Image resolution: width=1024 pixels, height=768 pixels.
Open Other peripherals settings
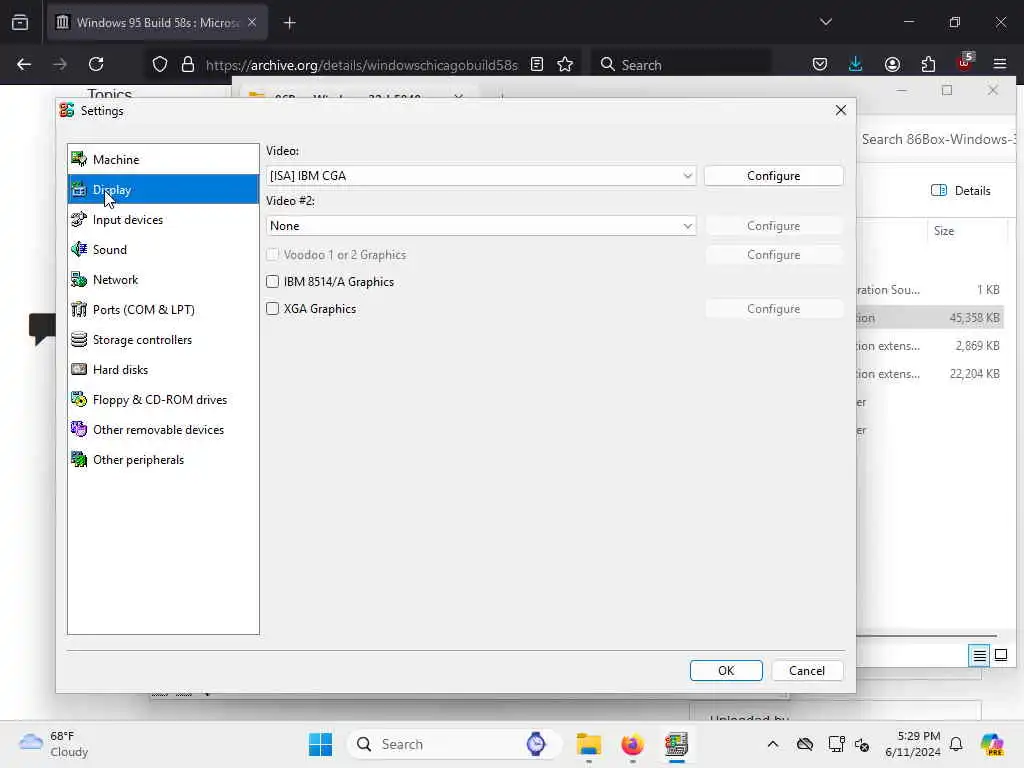pyautogui.click(x=163, y=460)
